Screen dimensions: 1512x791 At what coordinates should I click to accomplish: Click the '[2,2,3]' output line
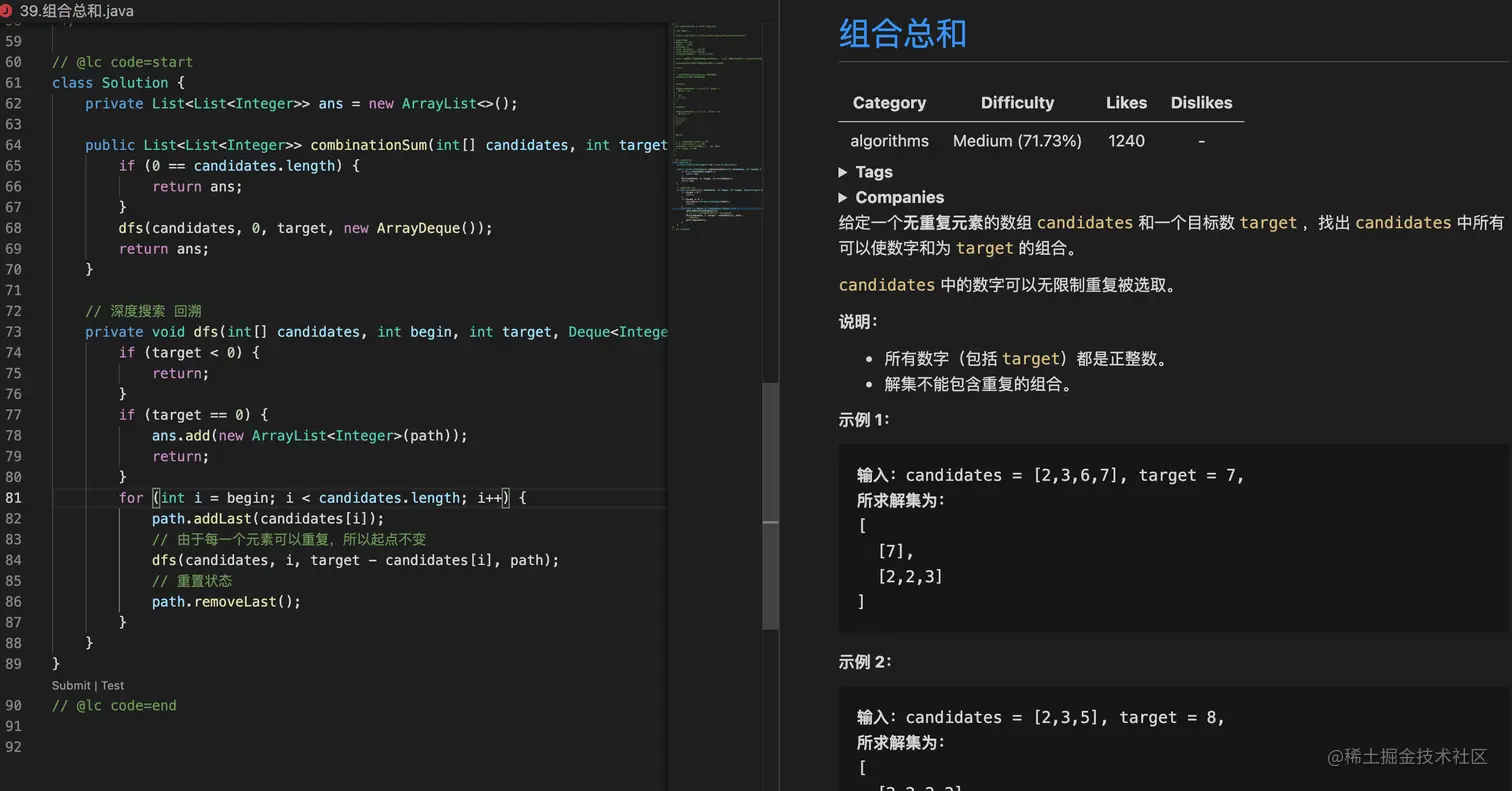[910, 576]
